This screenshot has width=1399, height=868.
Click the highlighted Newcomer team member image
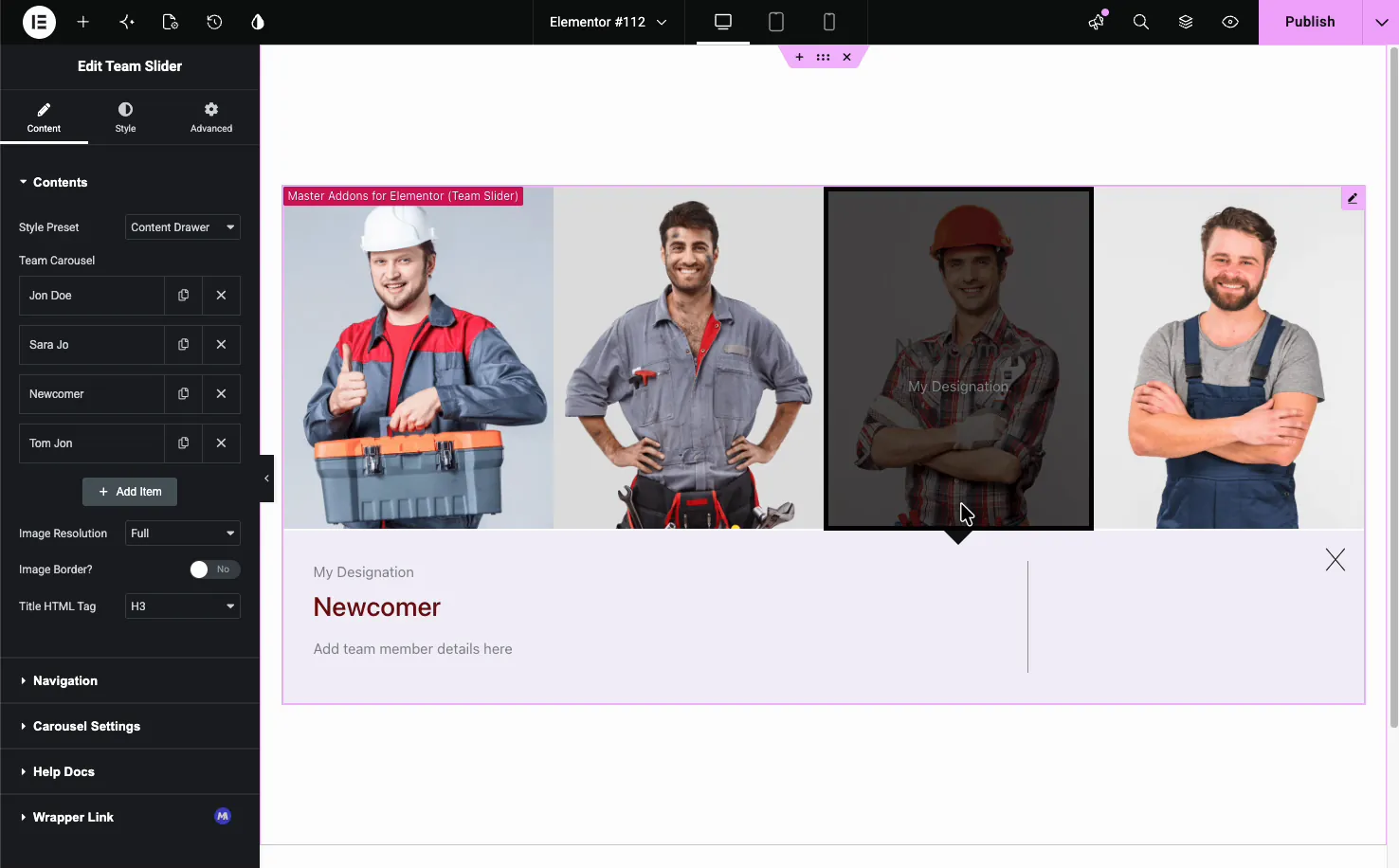pos(958,357)
